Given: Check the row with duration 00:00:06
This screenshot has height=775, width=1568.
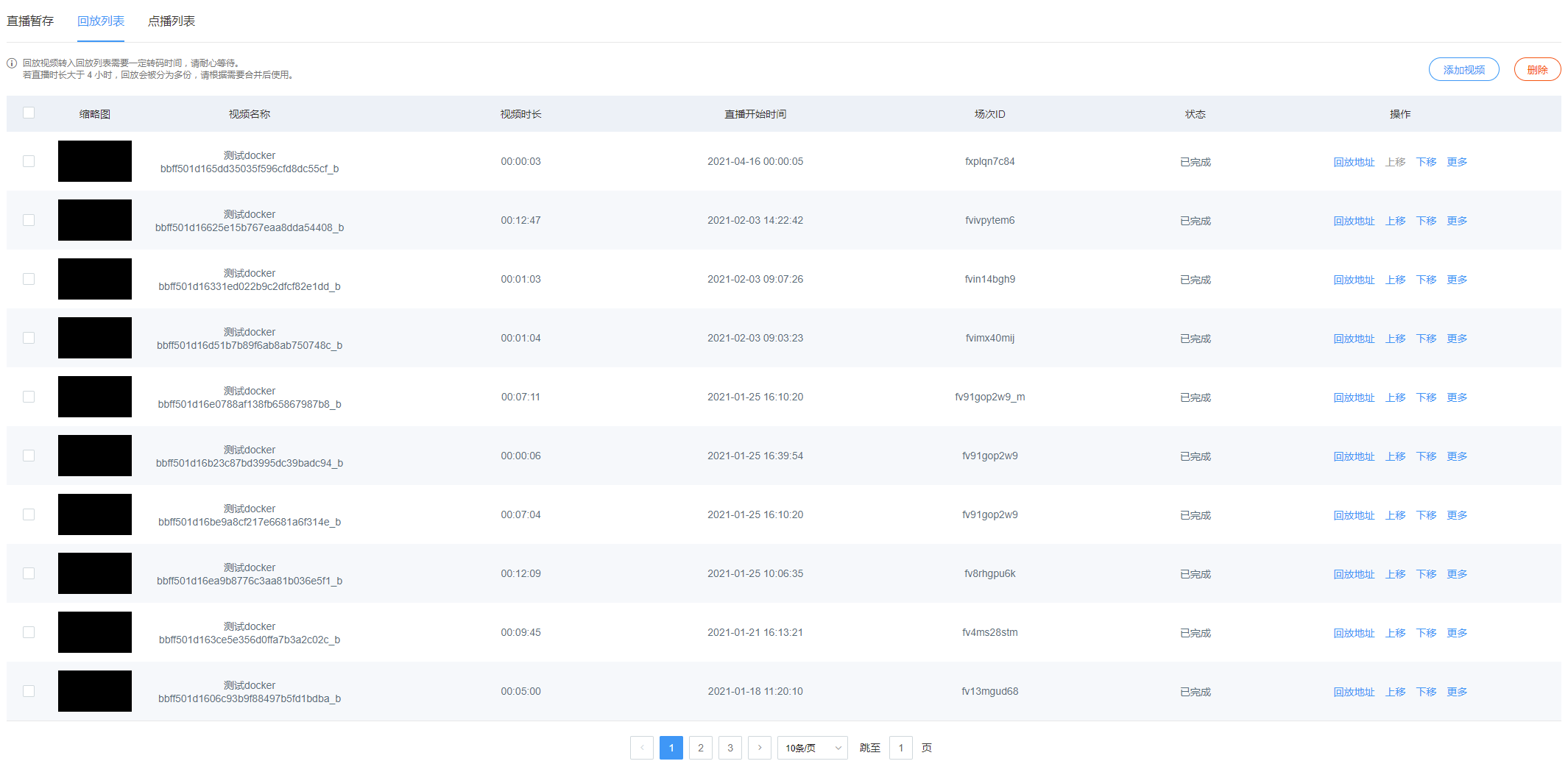Looking at the screenshot, I should (x=29, y=456).
